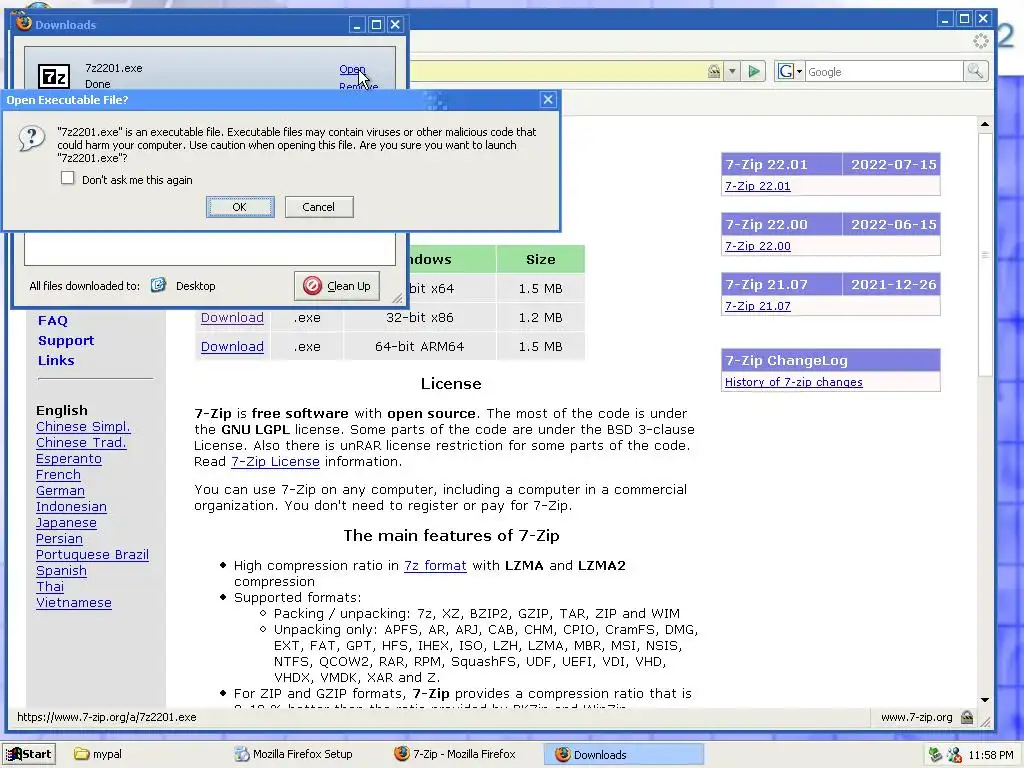Screen dimensions: 1024x768
Task: Click the vertical scrollbar thumb
Action: coord(985,254)
